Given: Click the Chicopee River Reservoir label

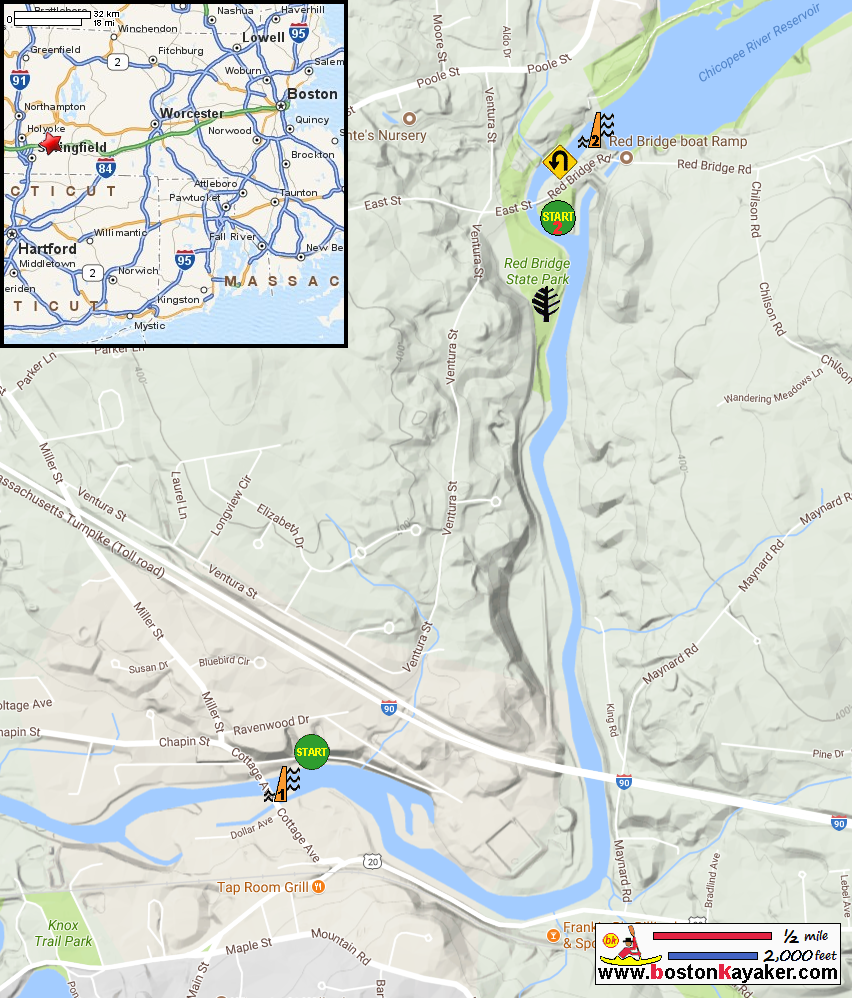Looking at the screenshot, I should click(x=758, y=43).
